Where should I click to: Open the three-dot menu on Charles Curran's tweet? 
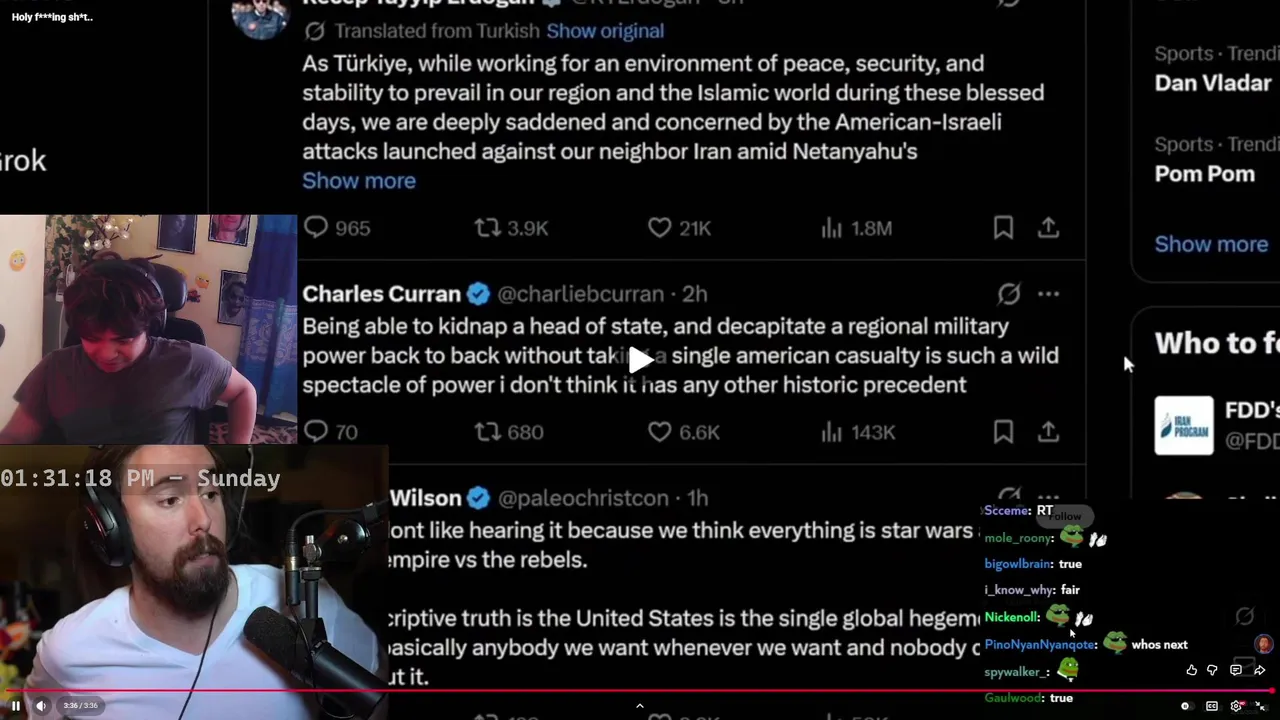point(1048,294)
